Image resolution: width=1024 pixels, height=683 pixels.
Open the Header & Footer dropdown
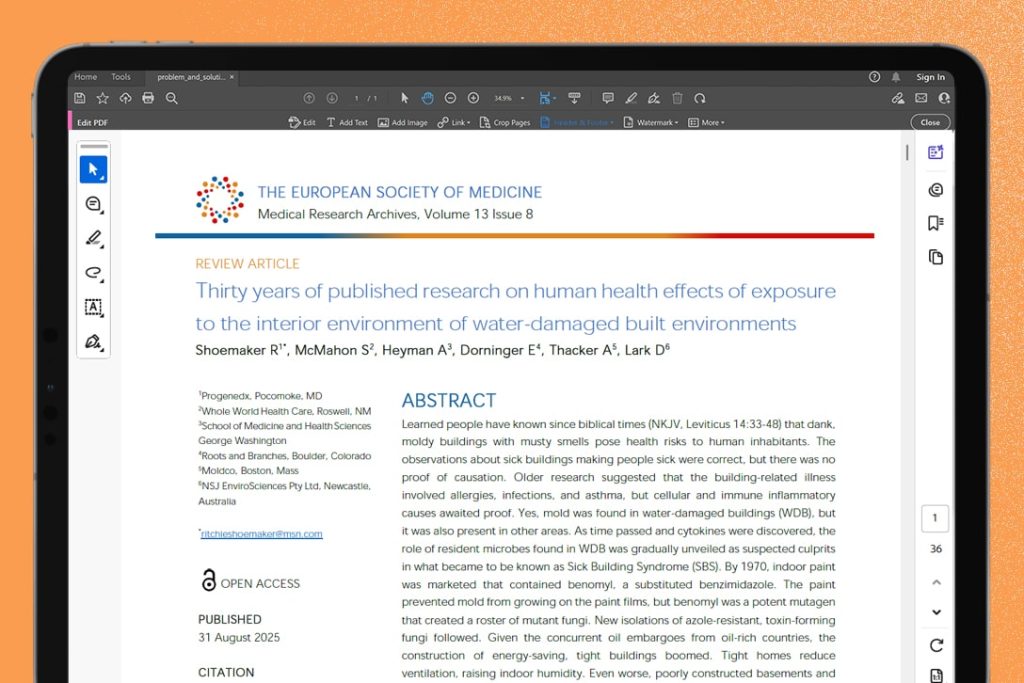577,122
